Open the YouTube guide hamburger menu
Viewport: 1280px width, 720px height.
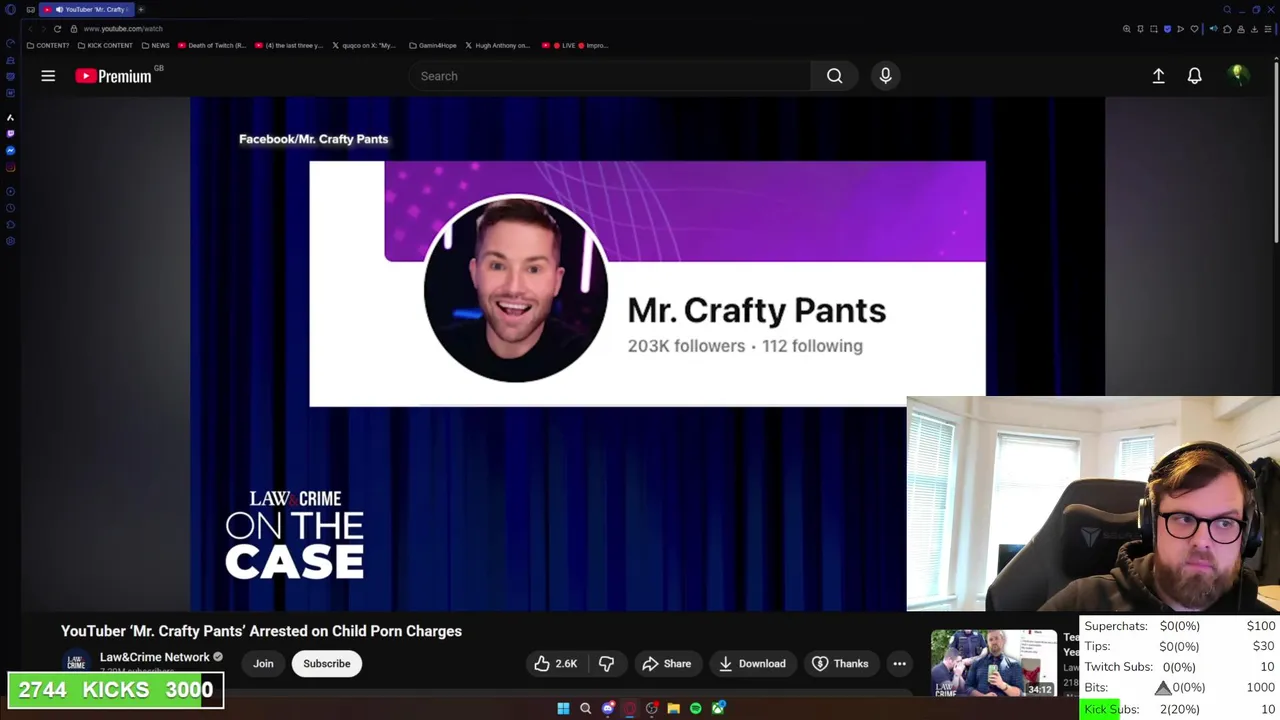point(48,76)
